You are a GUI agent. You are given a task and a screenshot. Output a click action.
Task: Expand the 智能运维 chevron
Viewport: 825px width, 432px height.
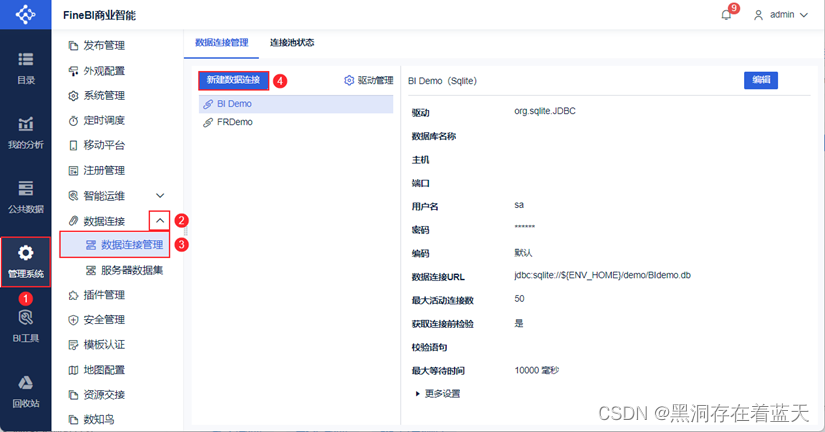tap(160, 196)
